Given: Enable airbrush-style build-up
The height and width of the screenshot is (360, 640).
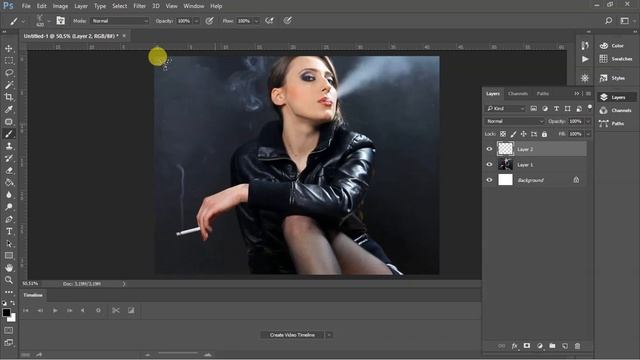Looking at the screenshot, I should click(269, 20).
